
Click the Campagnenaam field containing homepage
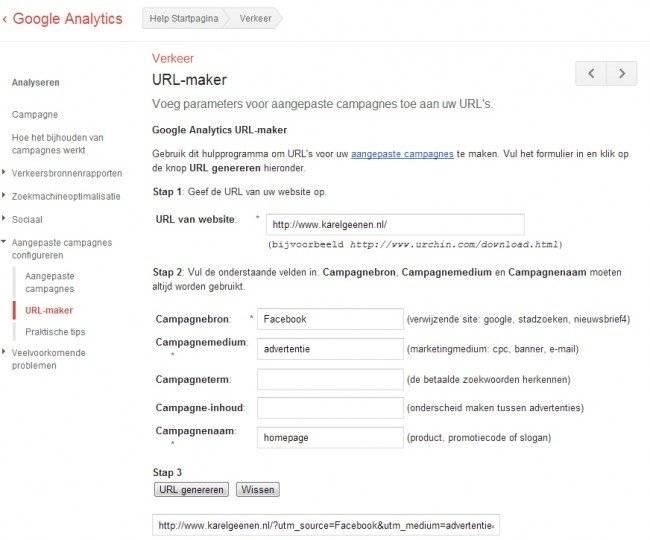tap(330, 438)
